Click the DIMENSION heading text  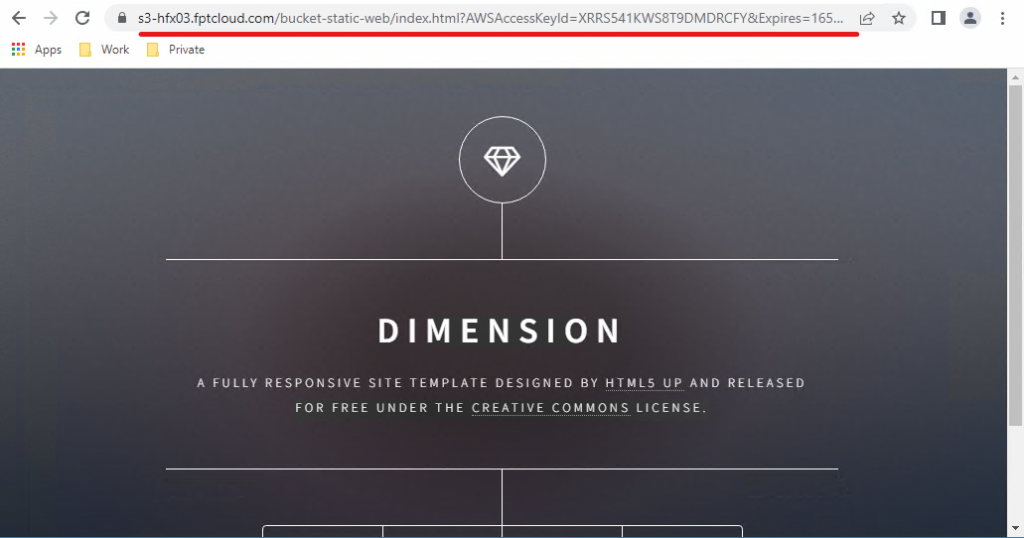click(500, 331)
